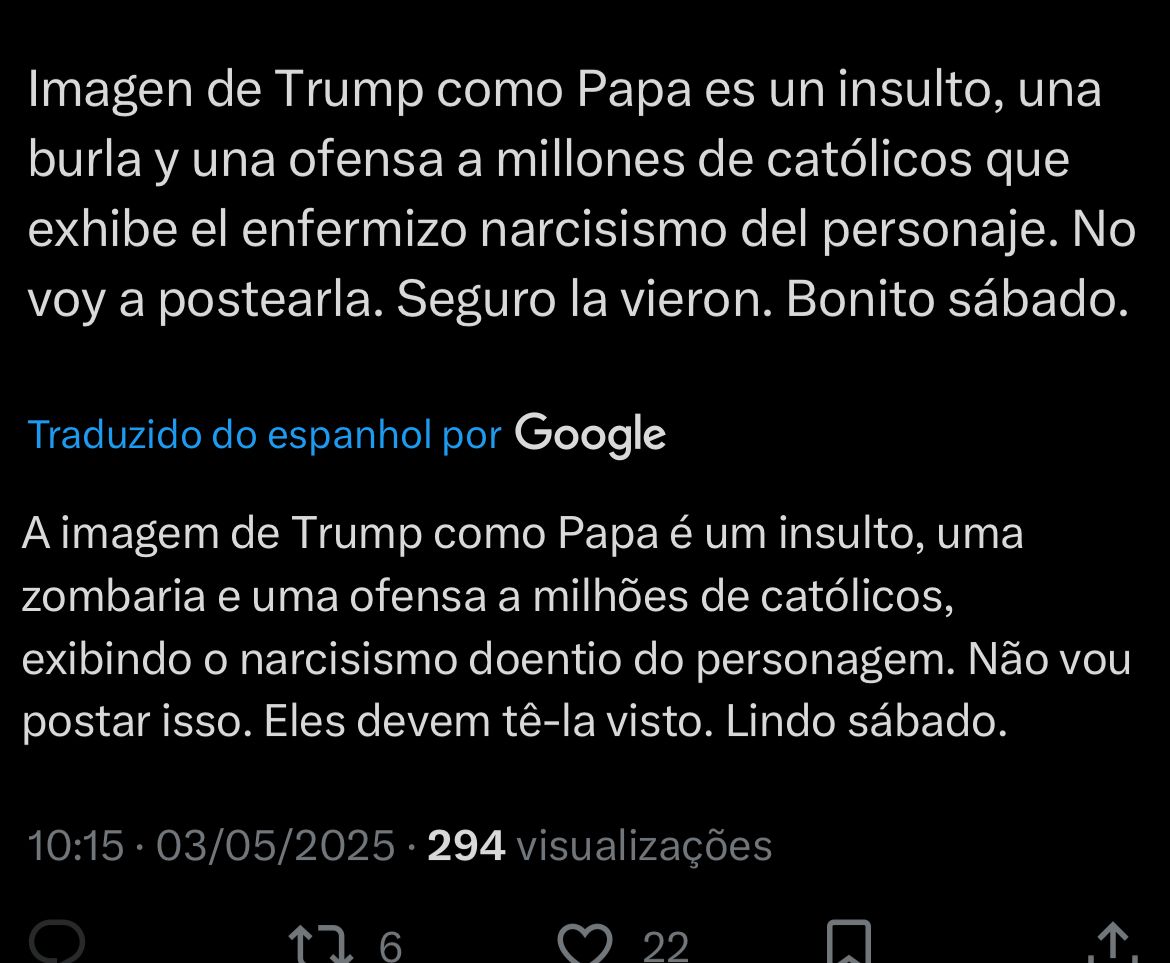Screen dimensions: 1170x963
Task: View the 294 view count number
Action: tap(466, 846)
